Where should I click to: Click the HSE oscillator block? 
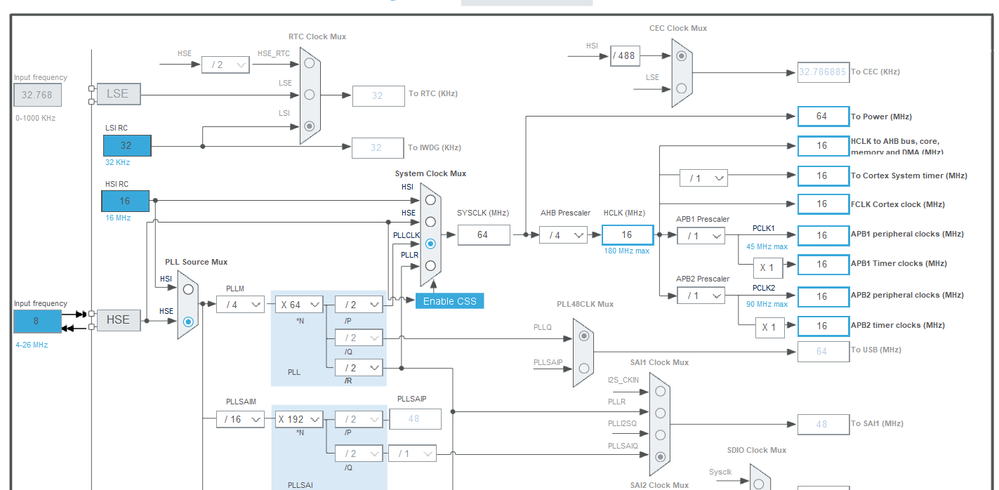click(118, 320)
